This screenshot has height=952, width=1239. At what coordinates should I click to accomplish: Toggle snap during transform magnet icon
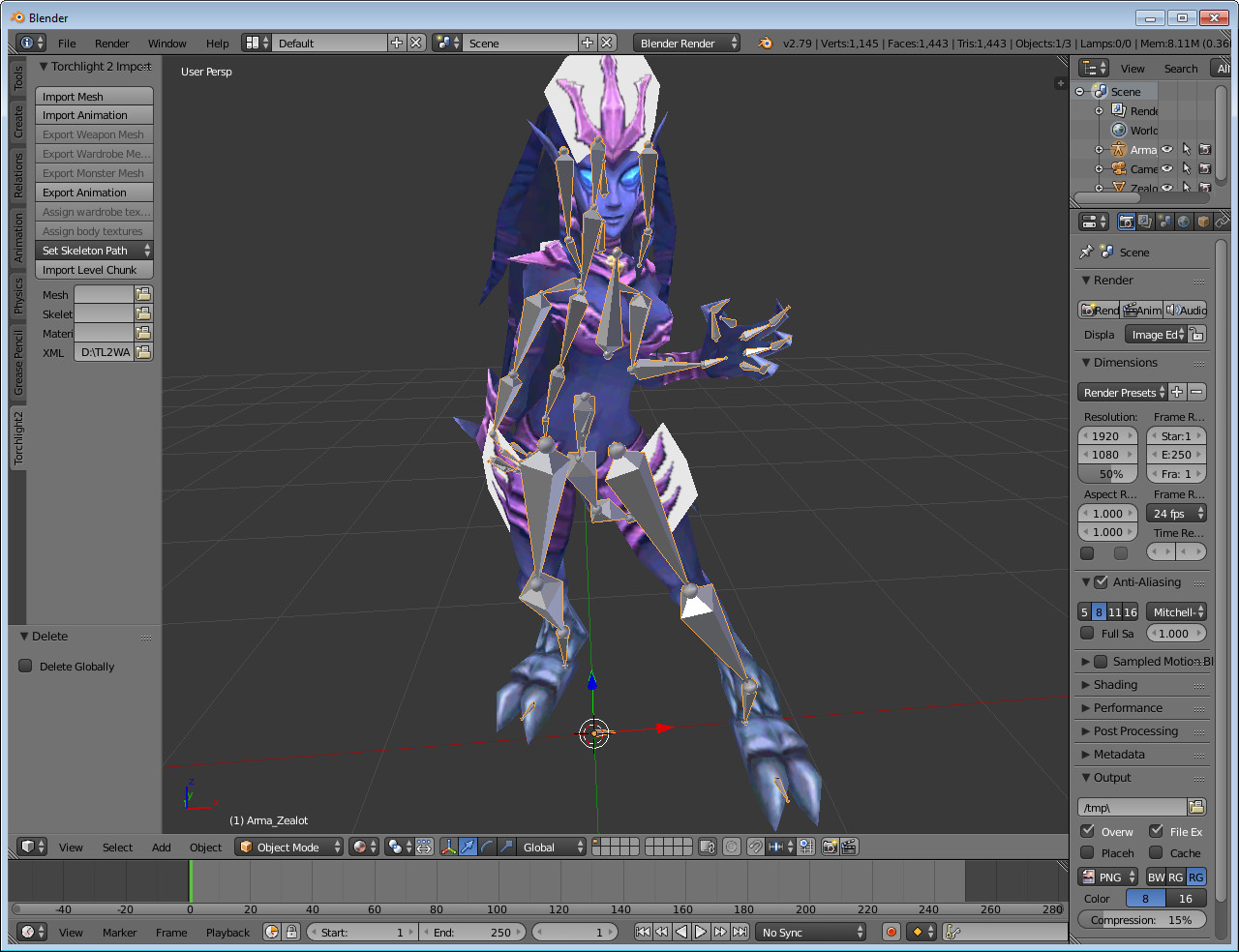coord(755,847)
